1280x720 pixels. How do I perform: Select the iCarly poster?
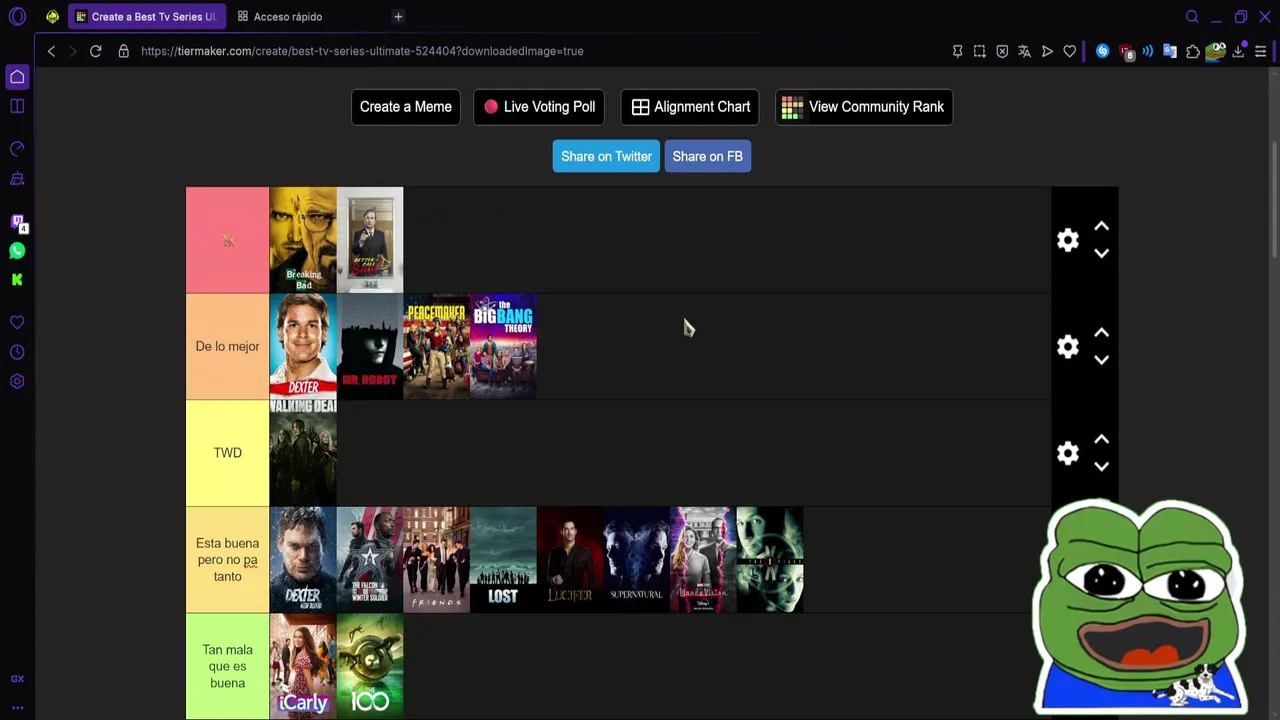(303, 666)
